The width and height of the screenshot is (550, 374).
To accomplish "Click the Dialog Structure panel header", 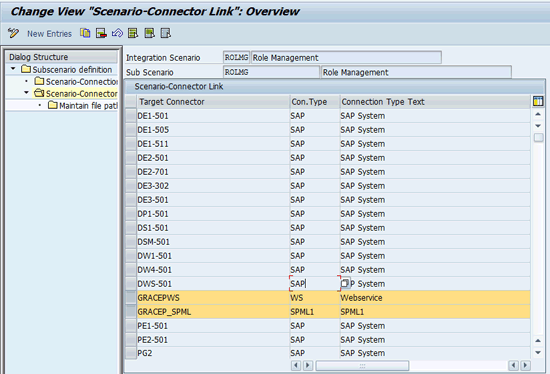I will click(x=62, y=57).
